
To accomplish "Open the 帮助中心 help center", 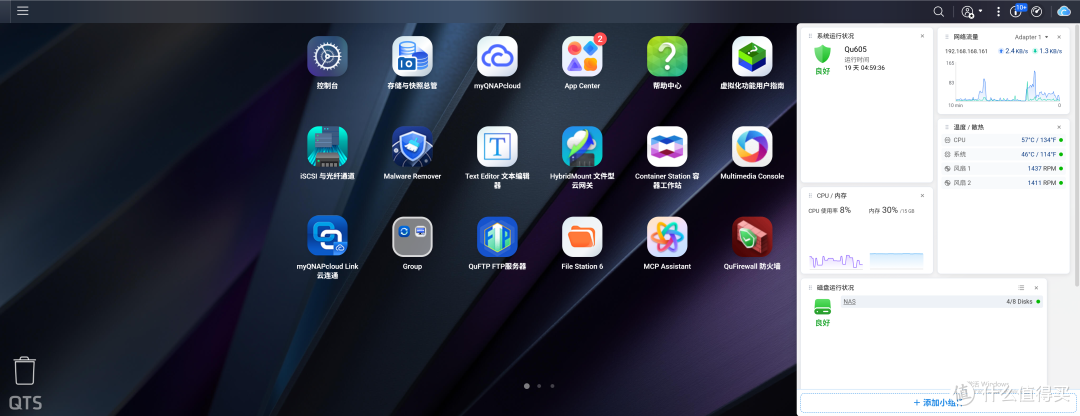I will click(x=667, y=56).
